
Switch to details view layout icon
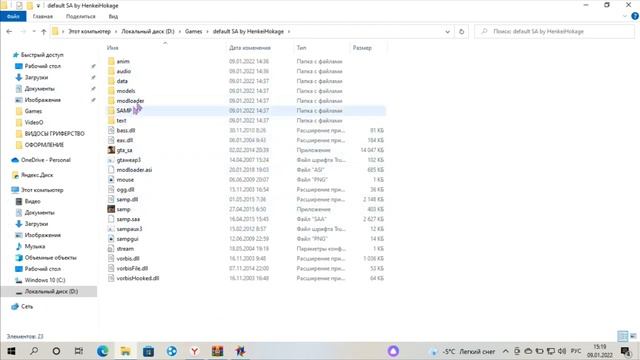[622, 336]
